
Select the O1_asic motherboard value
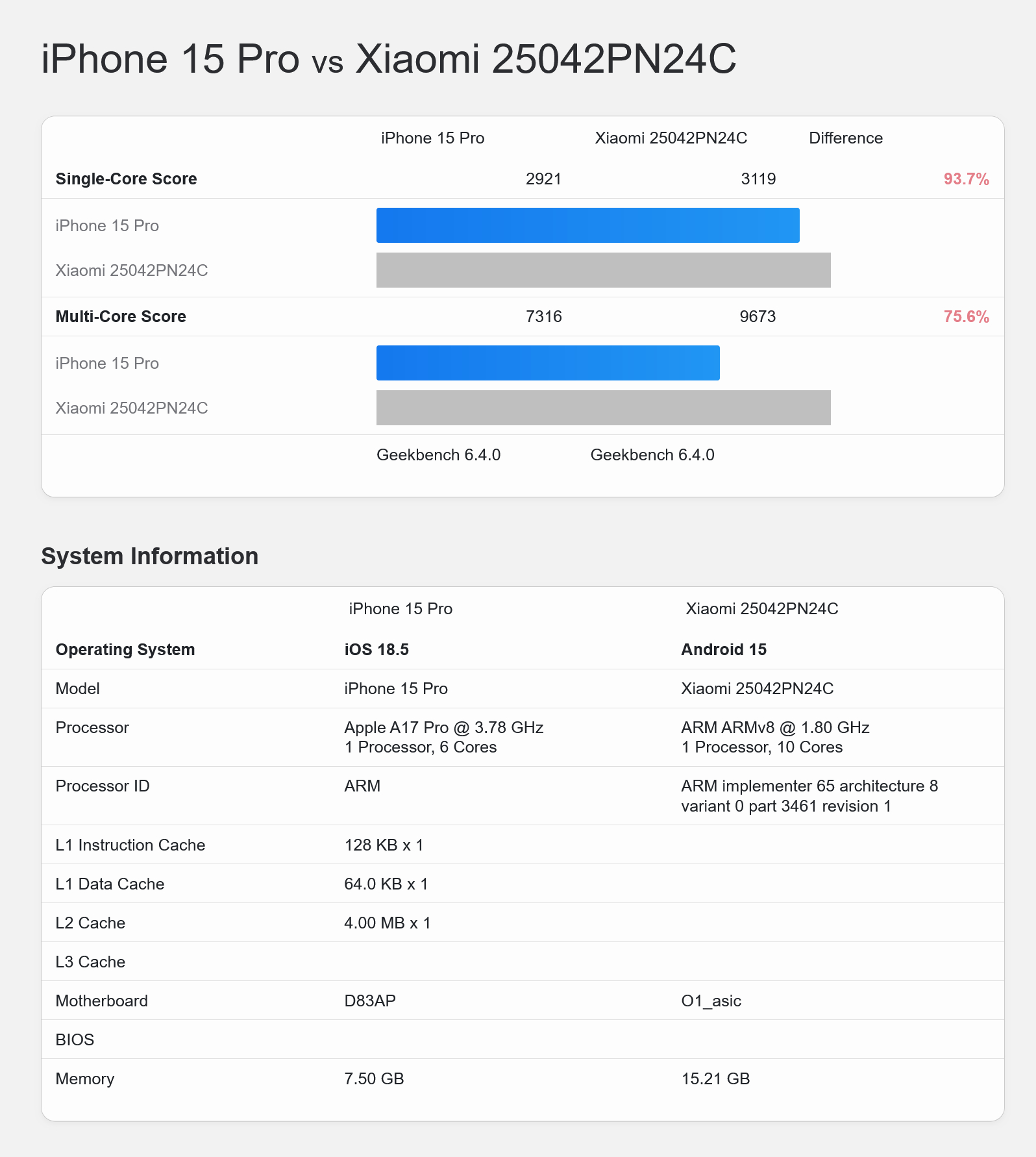711,1001
